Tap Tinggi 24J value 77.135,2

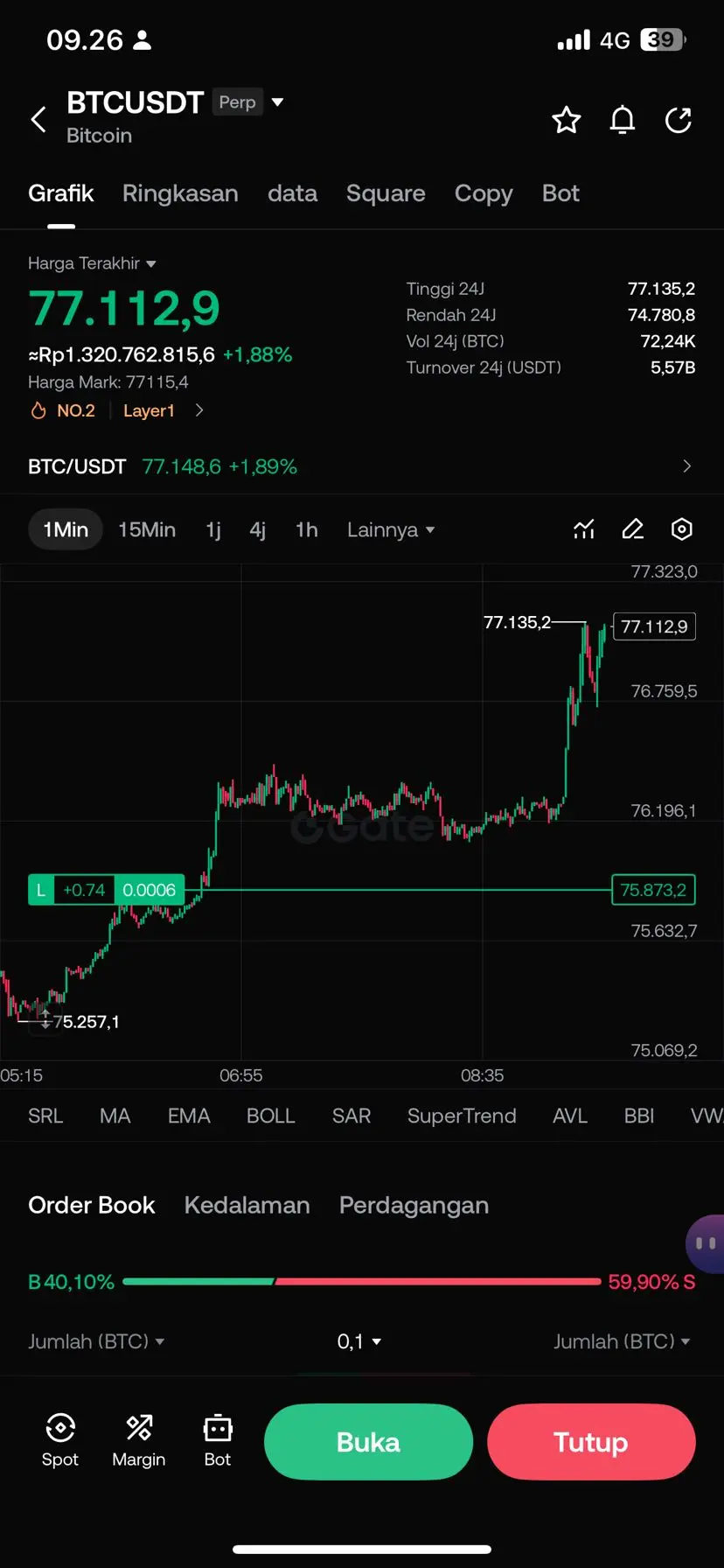(x=661, y=289)
